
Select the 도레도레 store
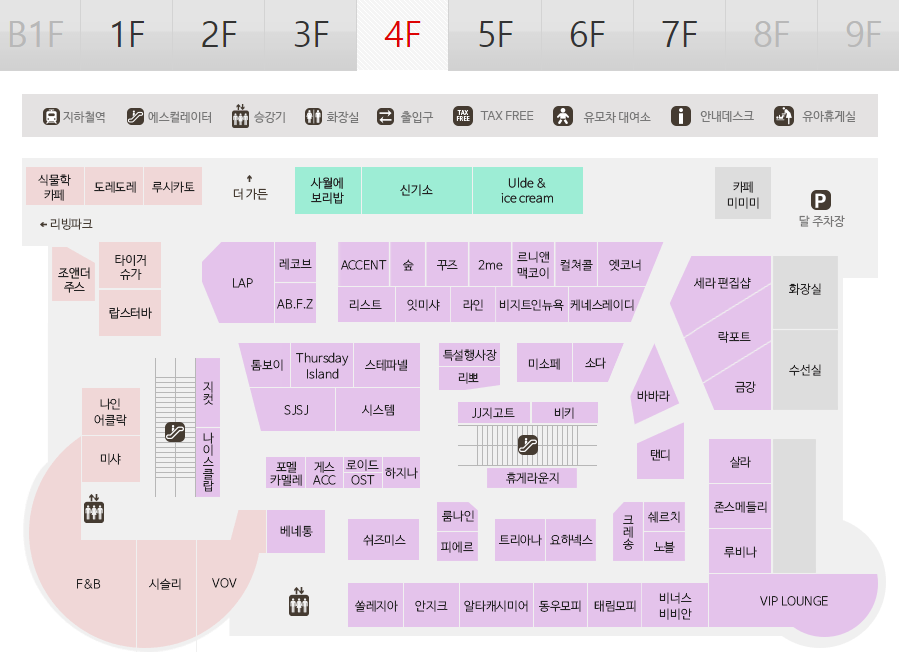pos(115,186)
